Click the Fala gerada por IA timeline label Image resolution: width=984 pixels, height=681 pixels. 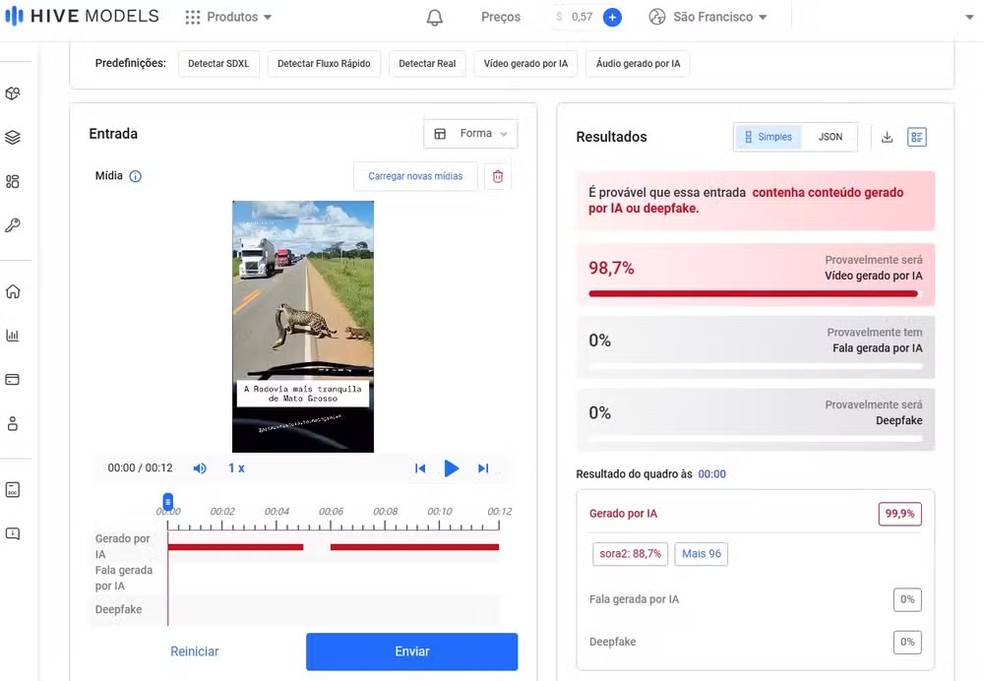tap(124, 578)
